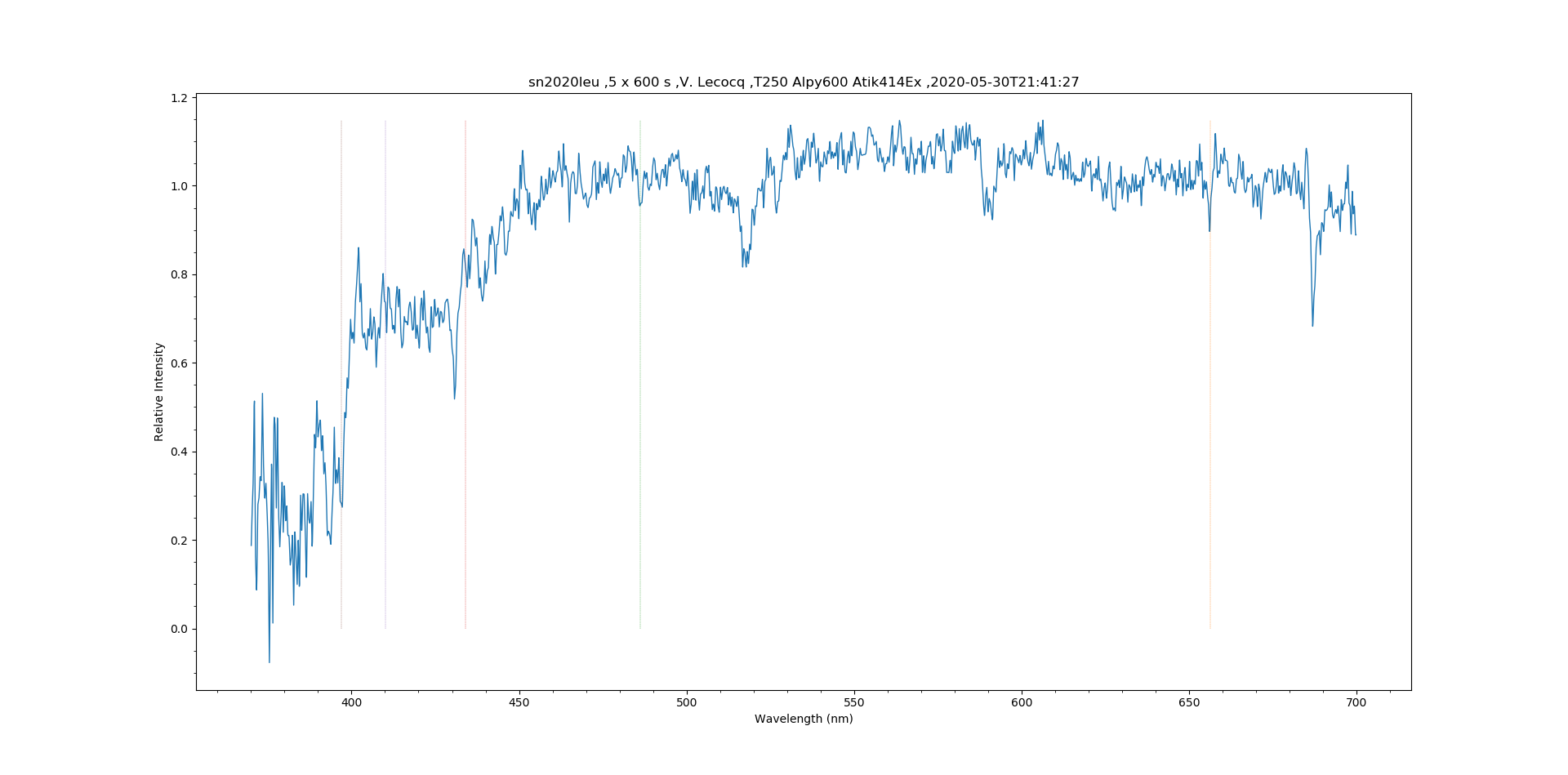Select the 550 x-axis tick label
Screen dimensions: 1568x775
pos(853,702)
